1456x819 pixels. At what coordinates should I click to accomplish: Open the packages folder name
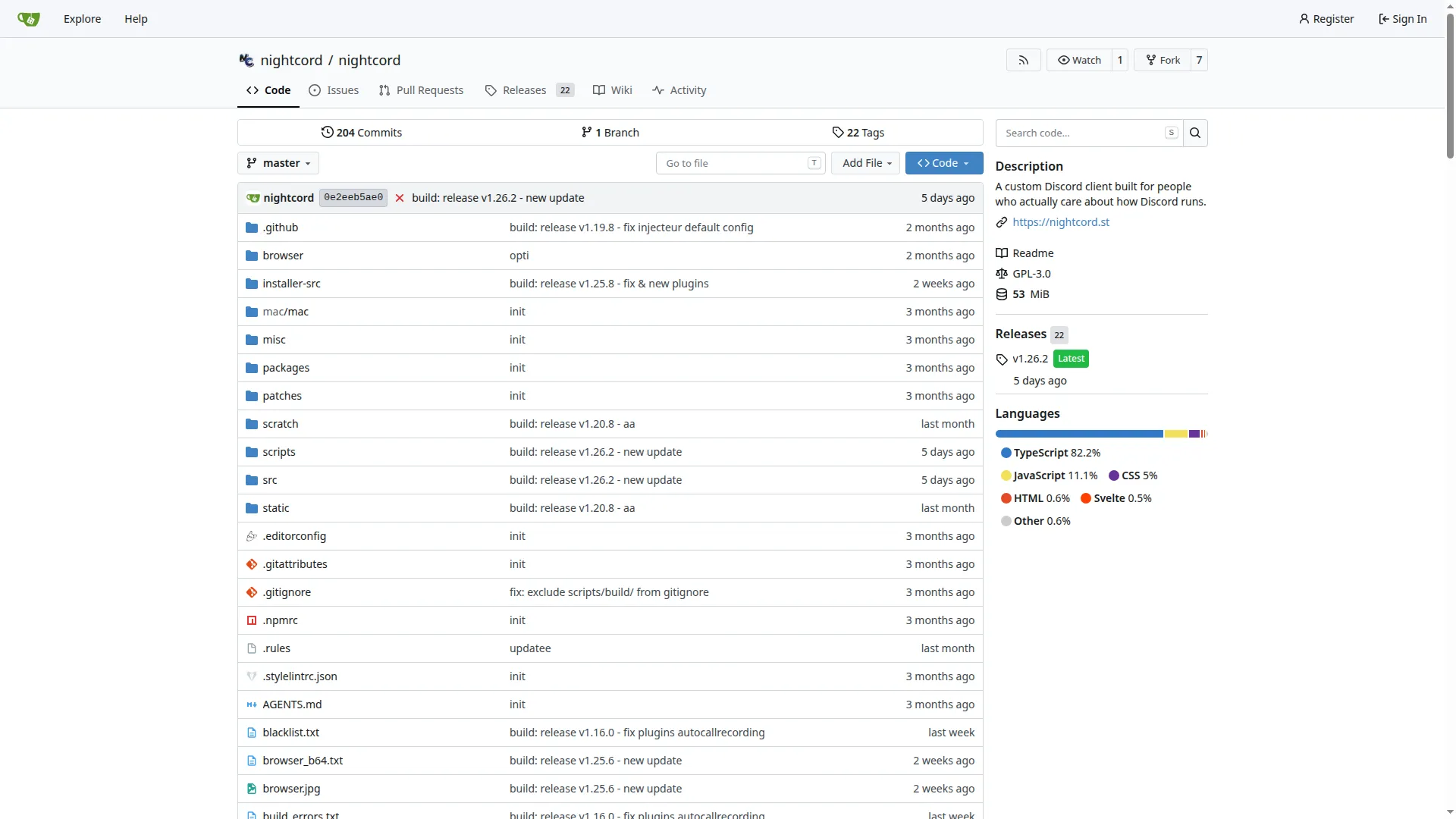click(x=286, y=368)
